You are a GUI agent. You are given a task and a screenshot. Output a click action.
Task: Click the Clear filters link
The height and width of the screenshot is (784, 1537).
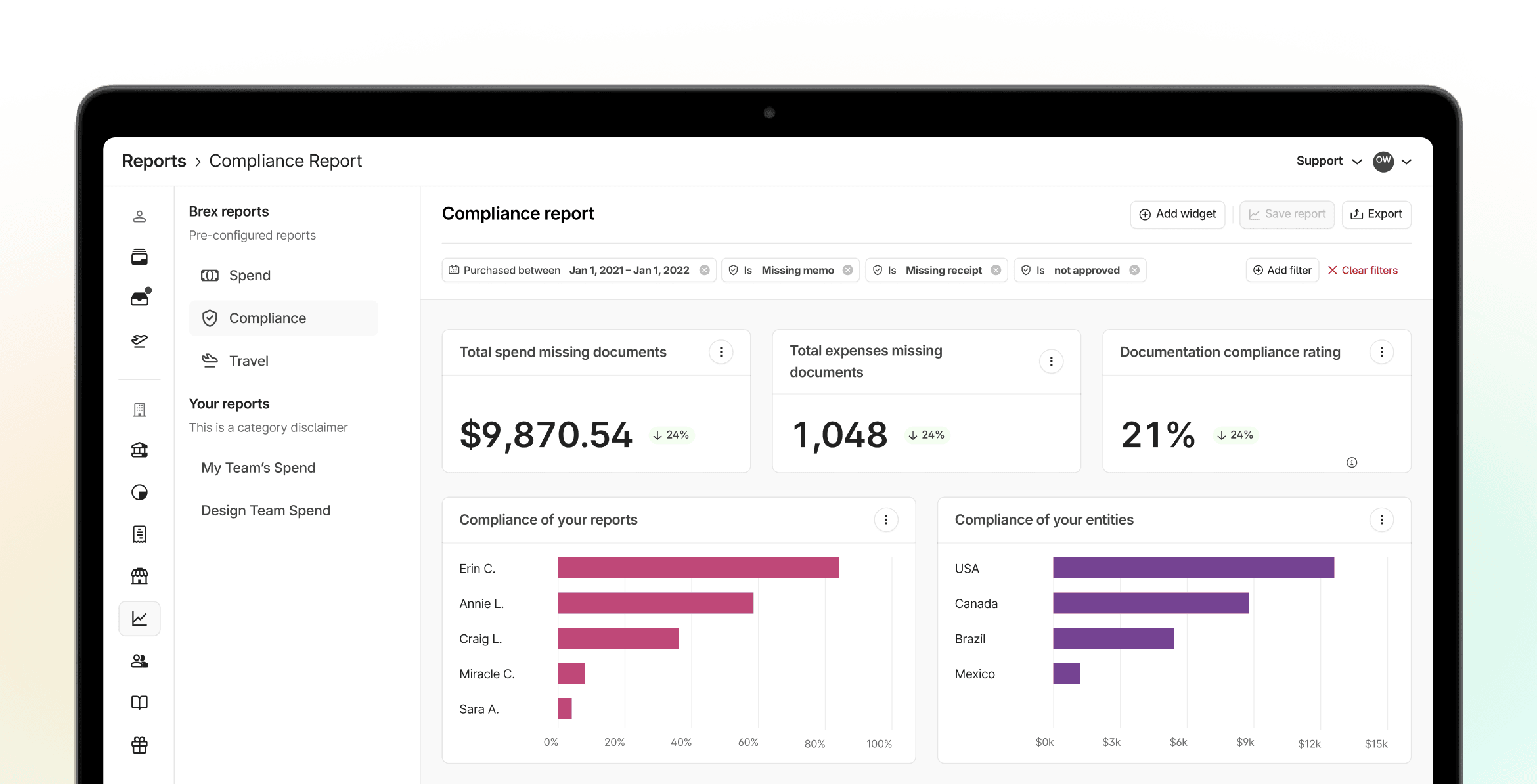1362,271
